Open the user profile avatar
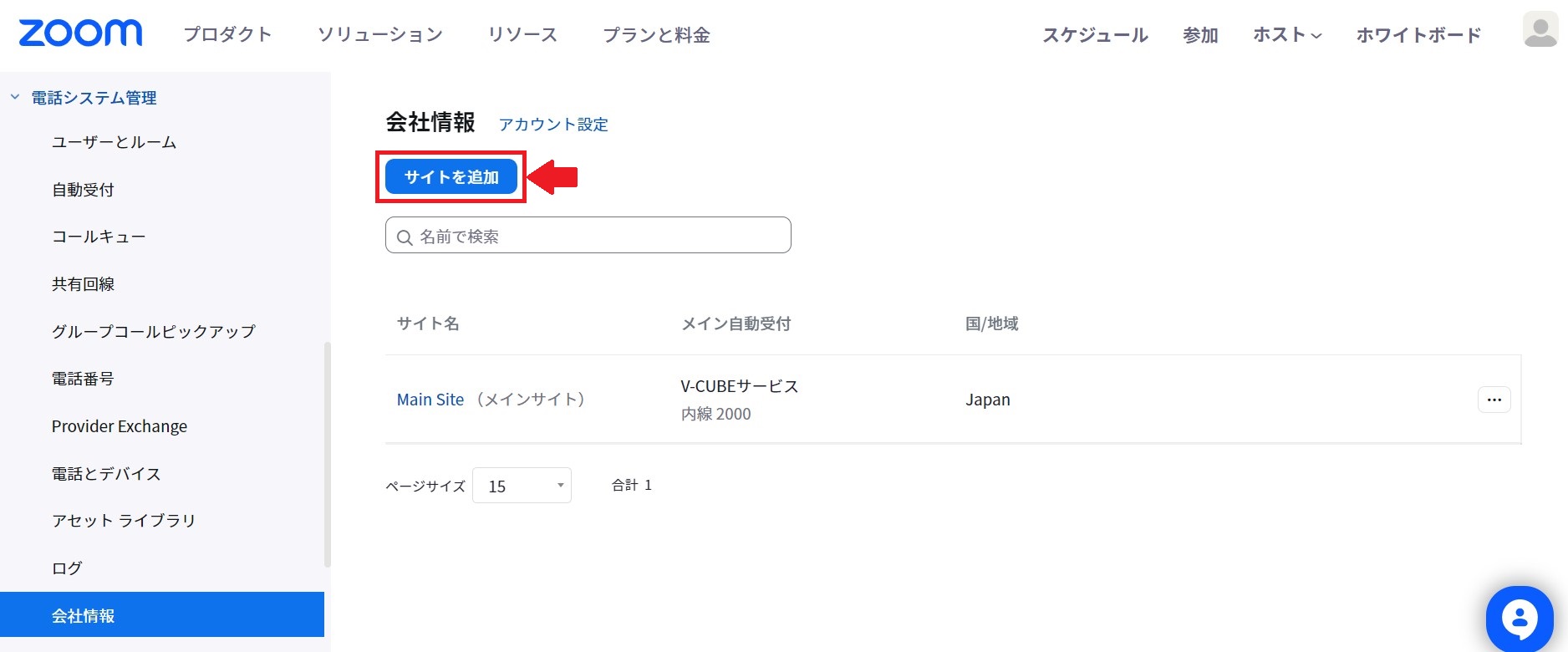Screen dimensions: 1568x652 click(1540, 30)
